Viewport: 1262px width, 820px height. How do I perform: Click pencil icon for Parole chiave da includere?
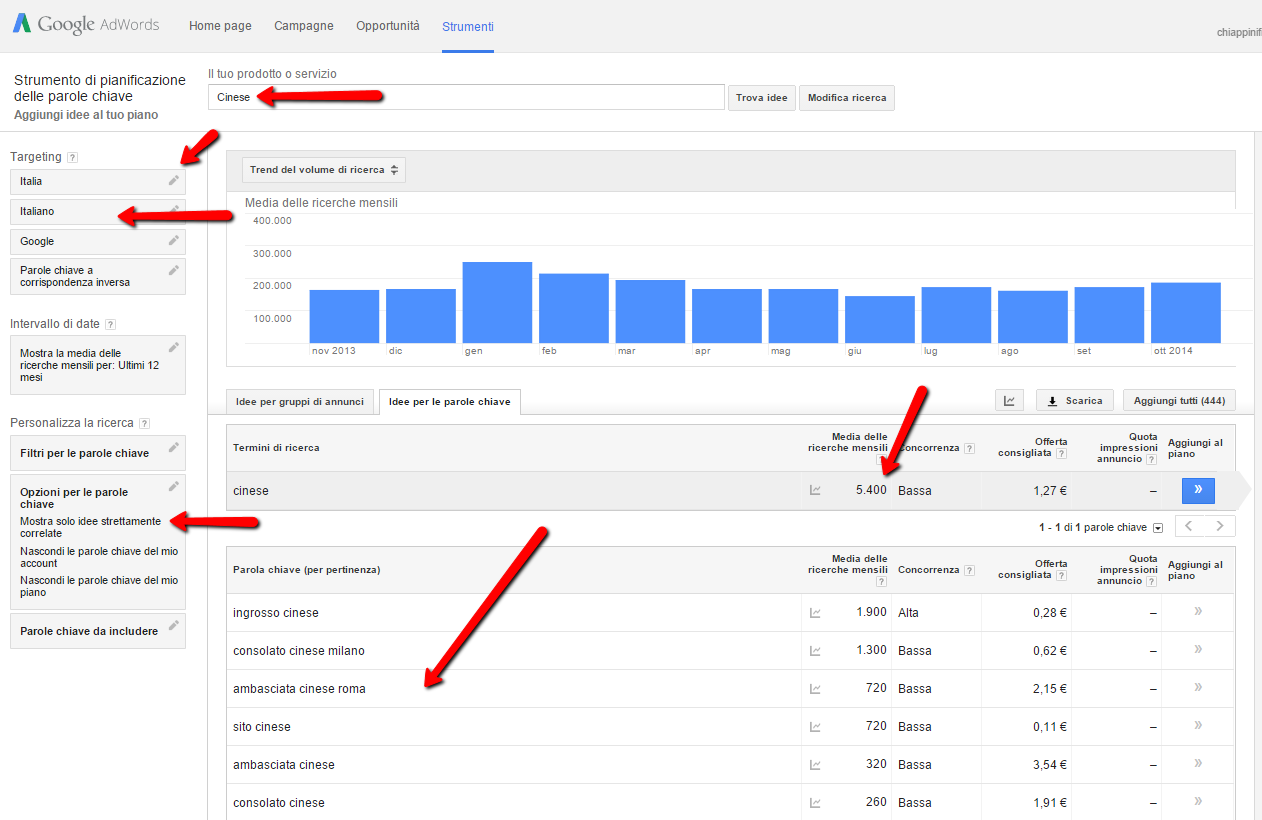[174, 625]
